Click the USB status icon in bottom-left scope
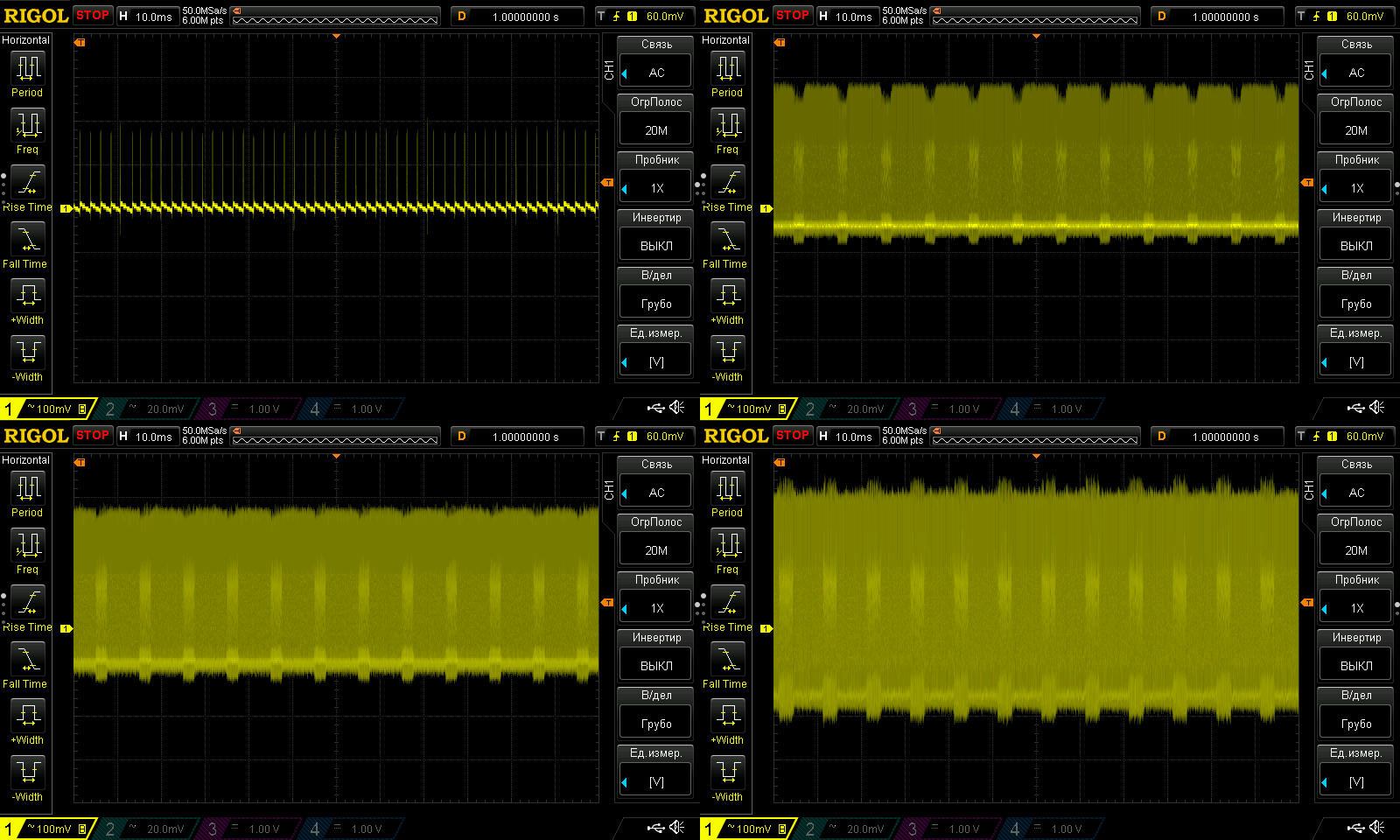The image size is (1400, 840). pyautogui.click(x=655, y=828)
